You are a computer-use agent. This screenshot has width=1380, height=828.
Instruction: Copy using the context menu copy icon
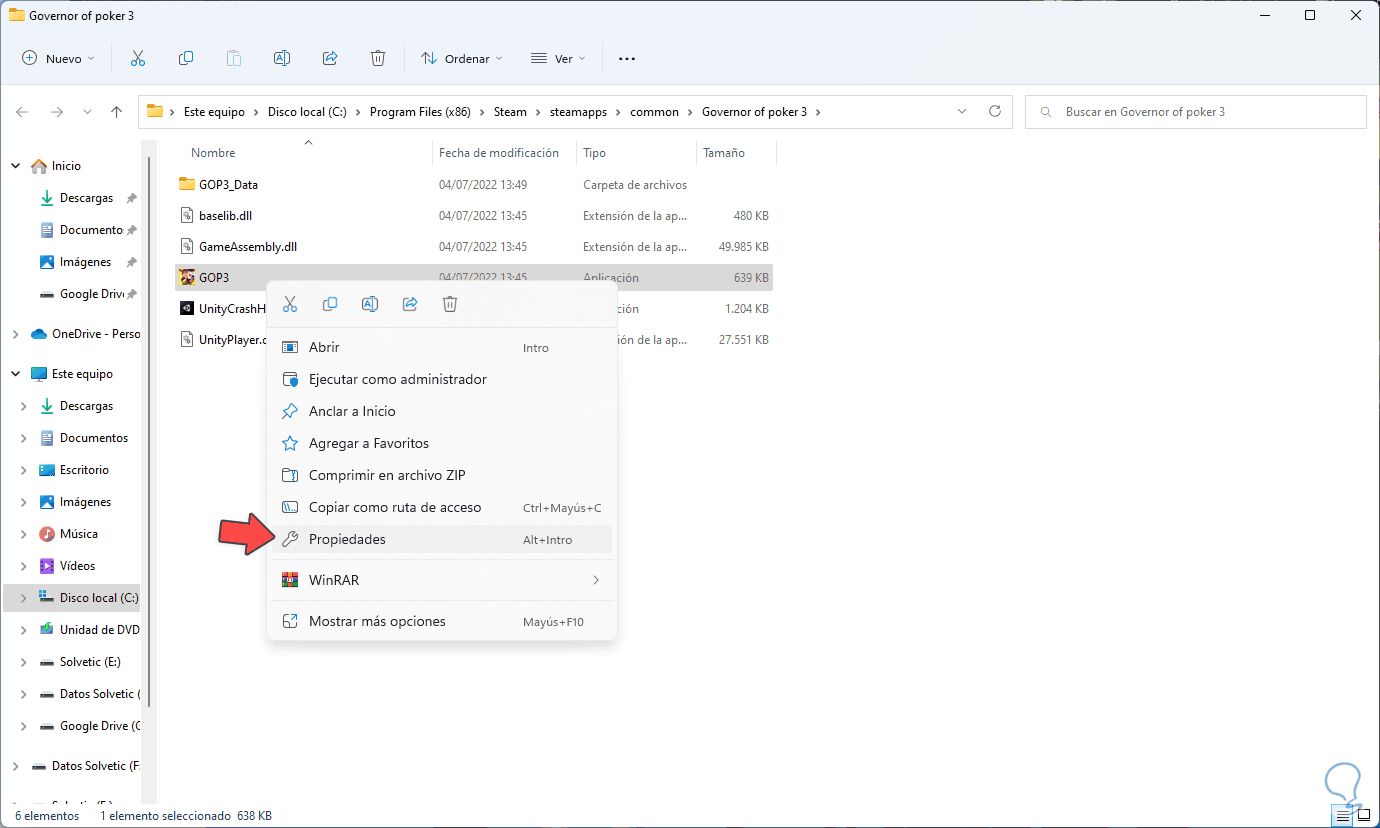tap(330, 304)
